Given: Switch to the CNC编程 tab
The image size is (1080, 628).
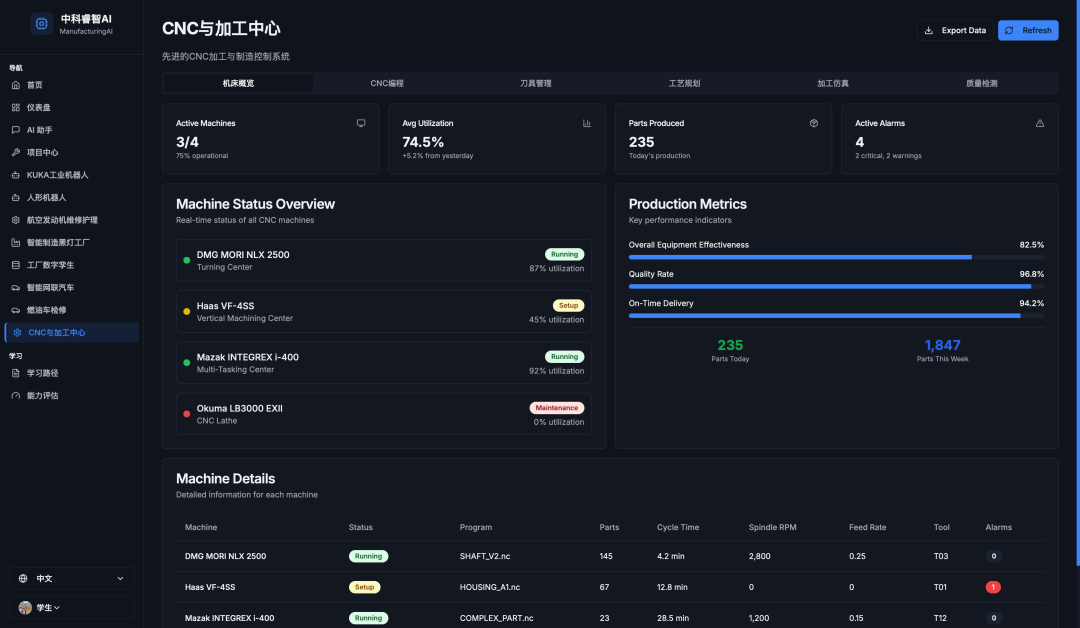Looking at the screenshot, I should (387, 83).
